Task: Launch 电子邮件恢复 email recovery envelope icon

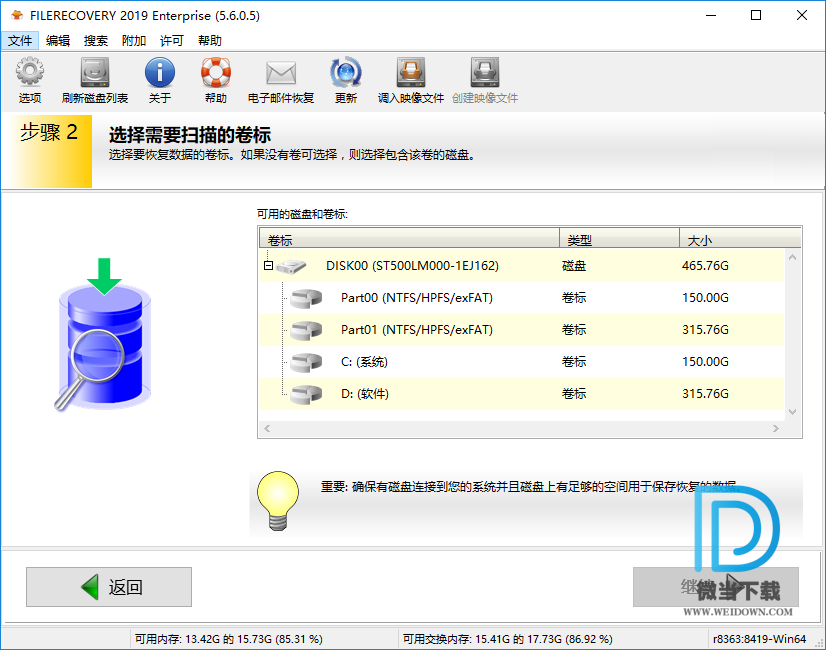Action: click(x=281, y=73)
